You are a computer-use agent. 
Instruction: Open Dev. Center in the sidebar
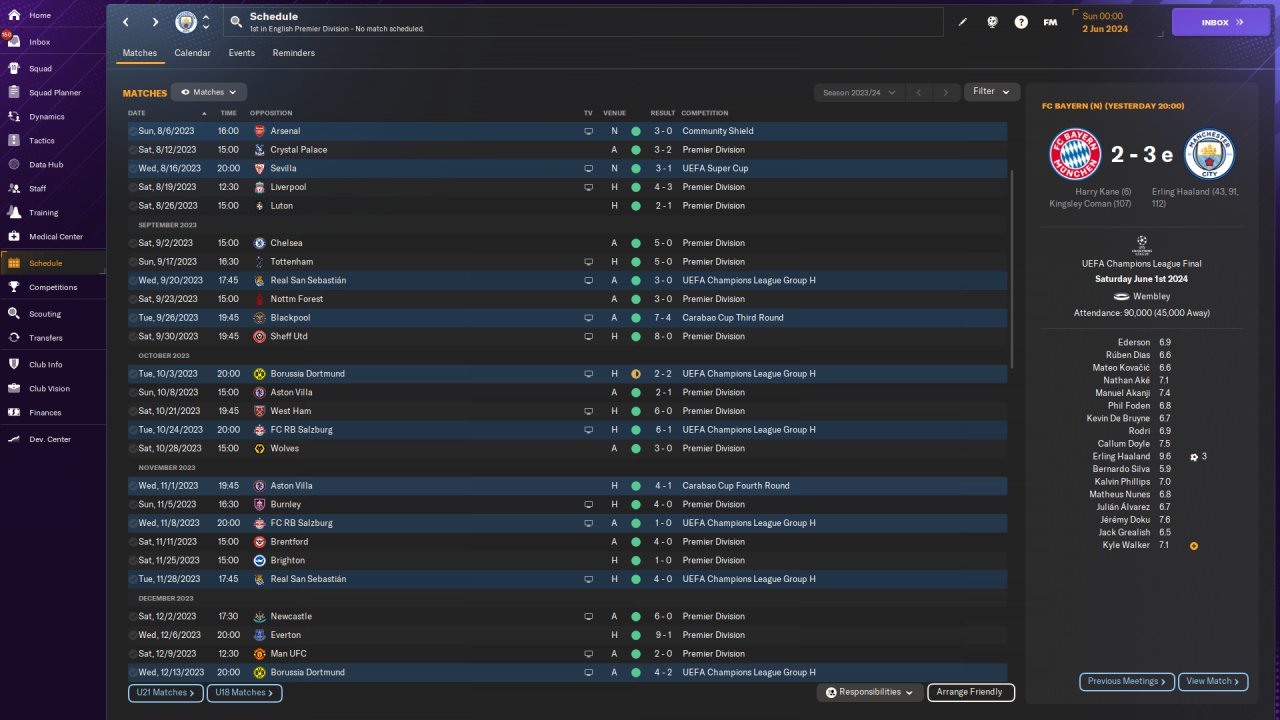coord(52,439)
